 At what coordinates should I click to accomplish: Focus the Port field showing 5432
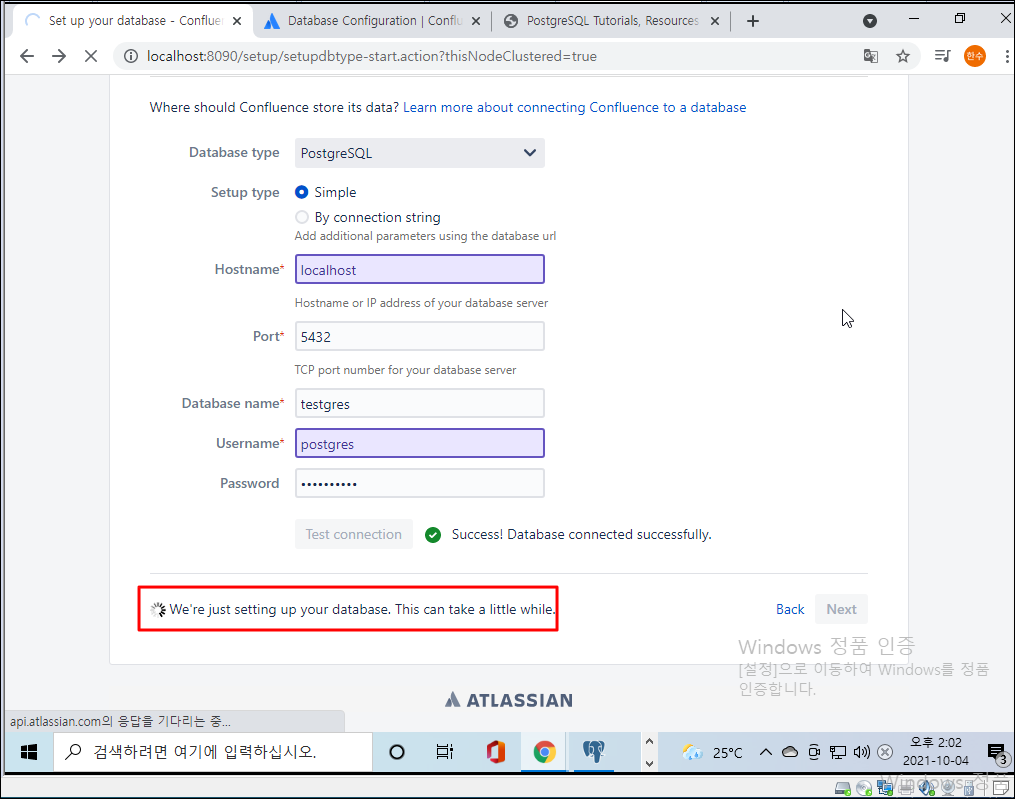(419, 337)
